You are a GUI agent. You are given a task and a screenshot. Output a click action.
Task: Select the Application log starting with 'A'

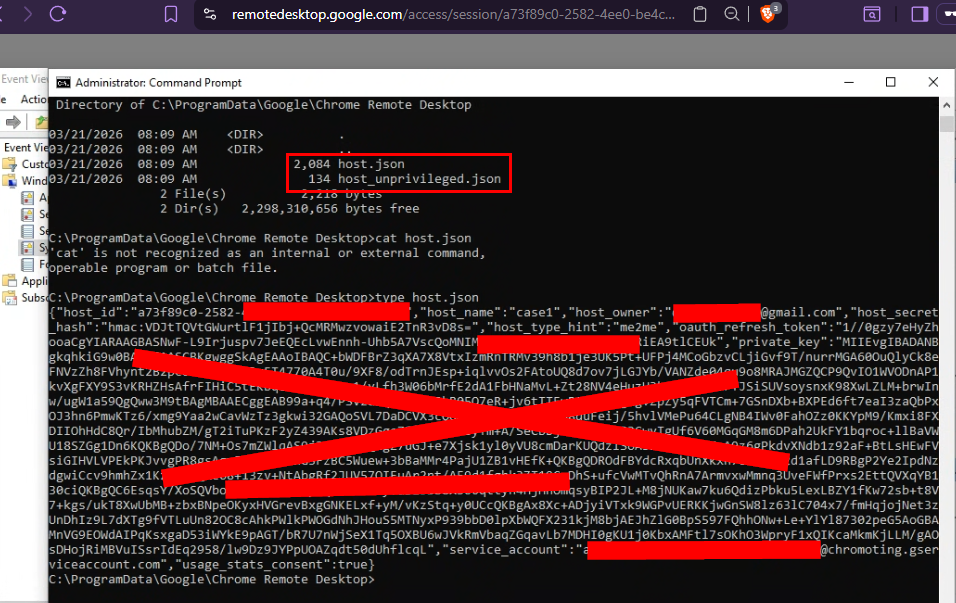34,198
